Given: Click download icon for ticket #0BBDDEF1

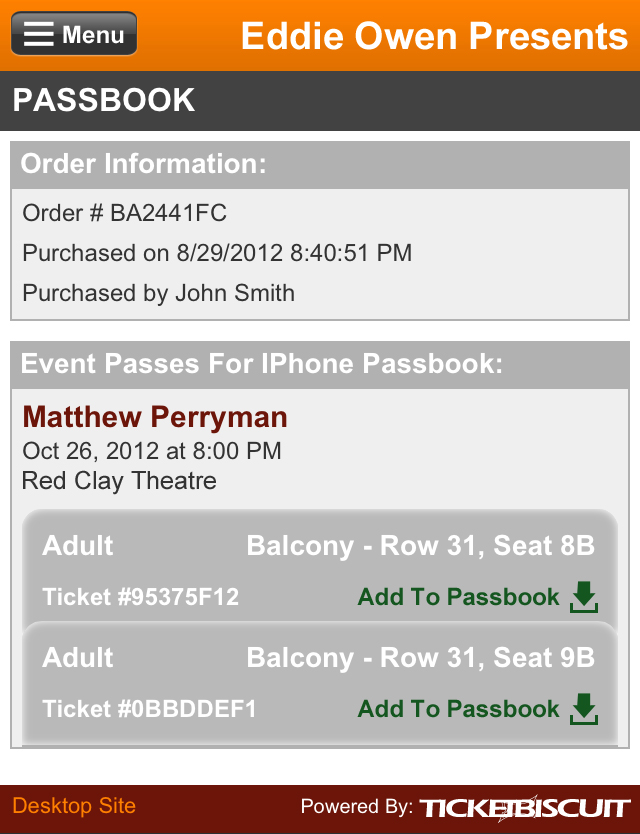Looking at the screenshot, I should point(584,710).
